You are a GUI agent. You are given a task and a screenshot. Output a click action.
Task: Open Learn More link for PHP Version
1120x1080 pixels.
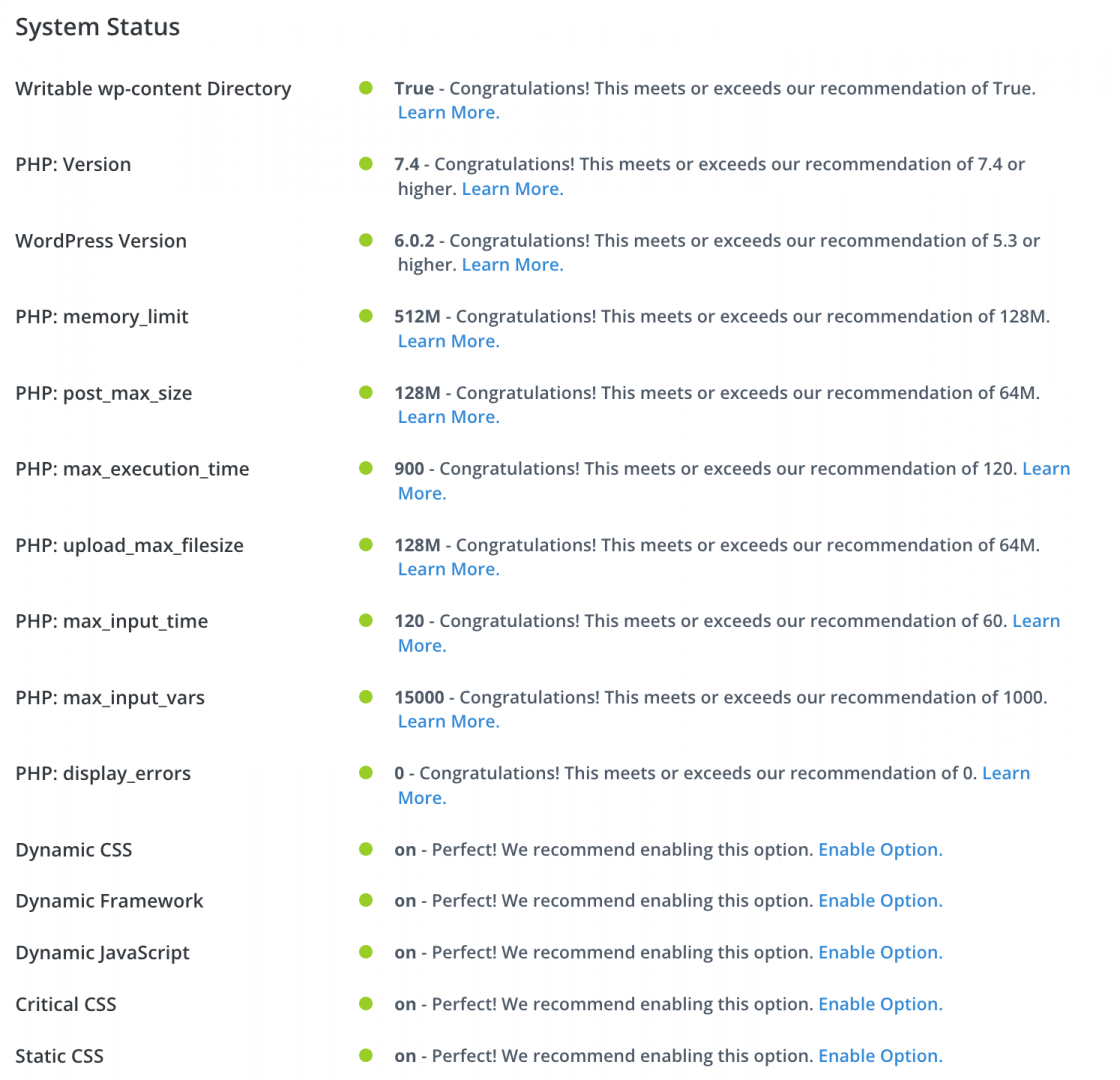coord(512,189)
